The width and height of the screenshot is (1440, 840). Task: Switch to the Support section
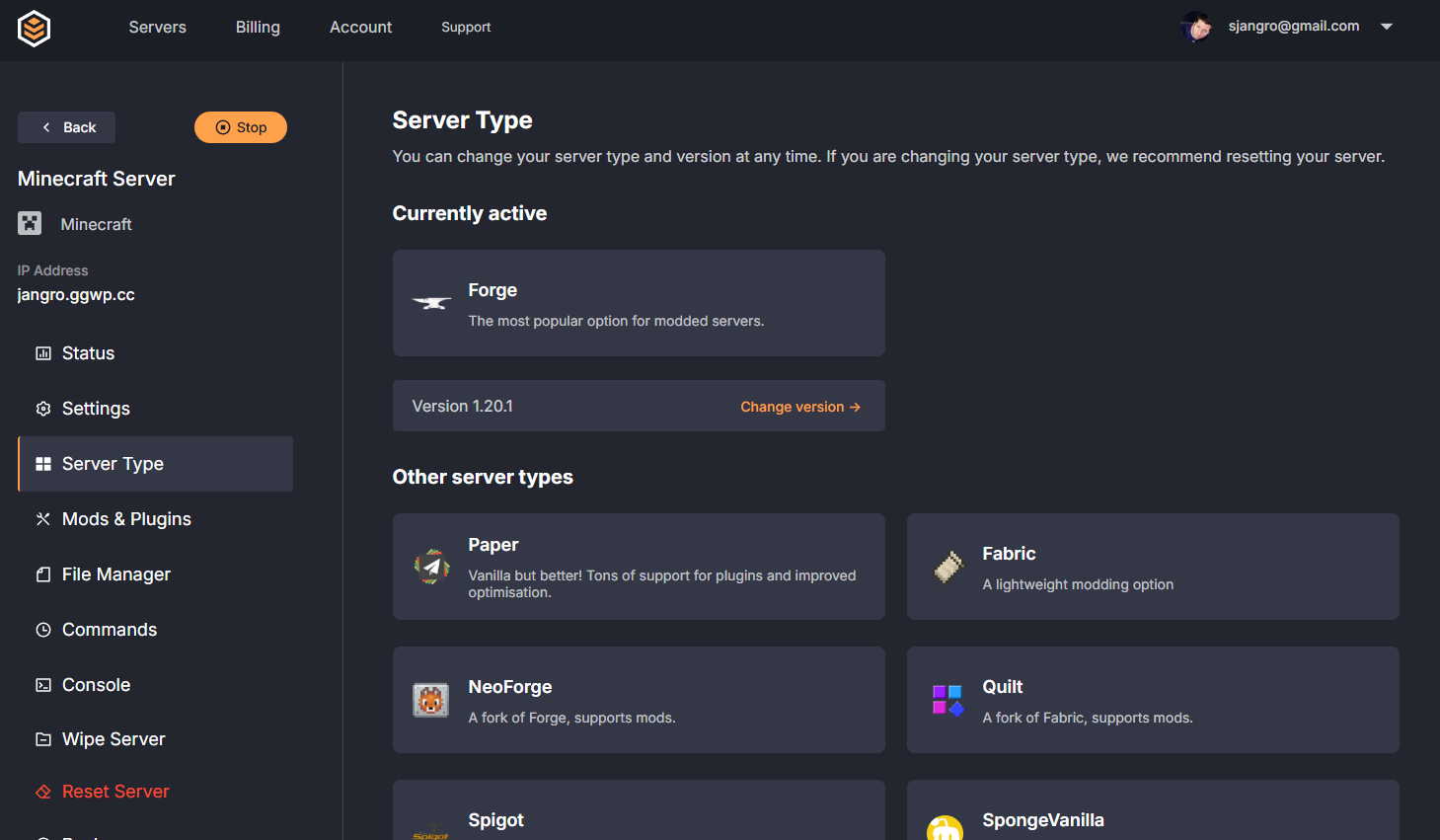point(466,27)
